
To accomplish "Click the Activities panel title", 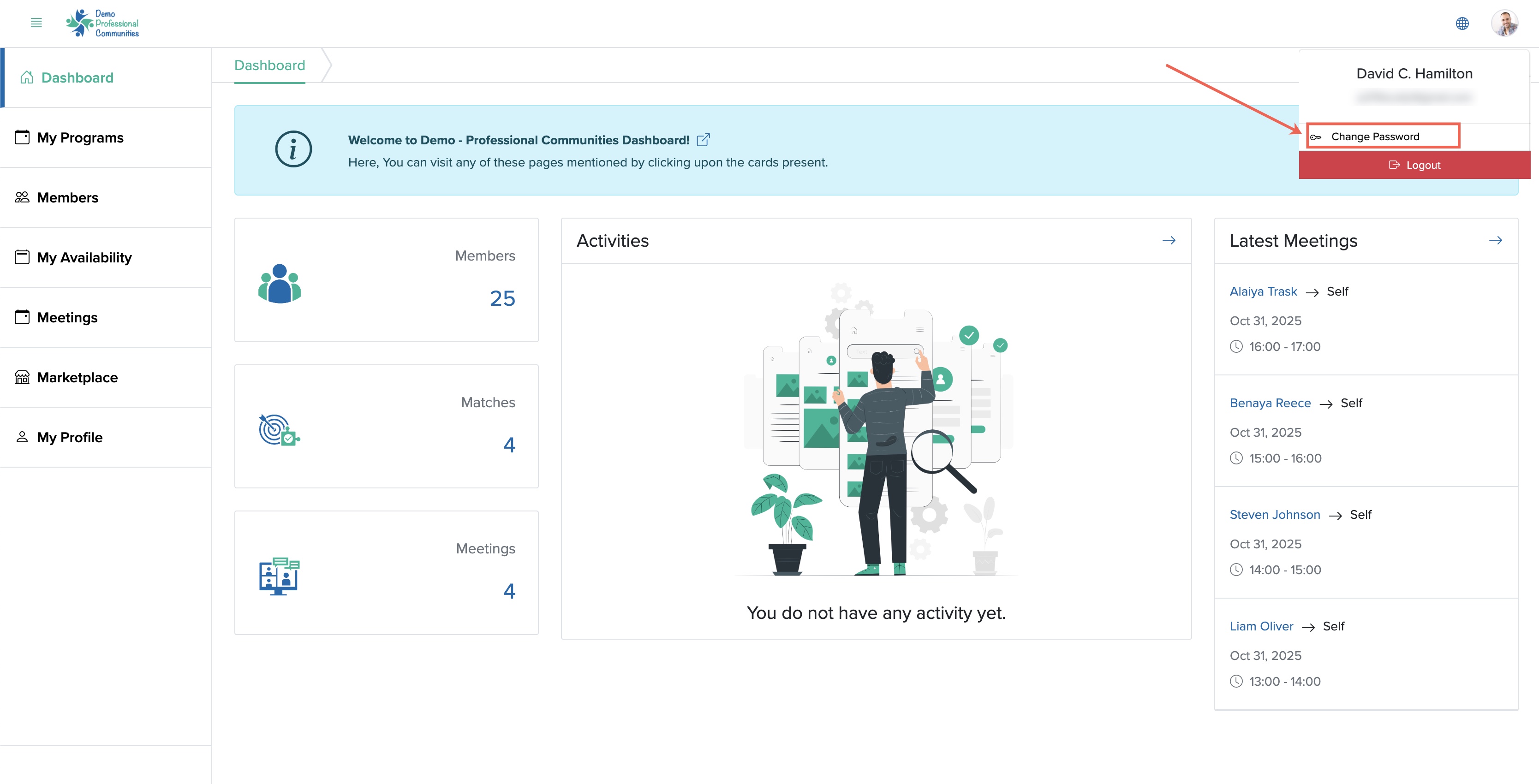I will coord(612,241).
